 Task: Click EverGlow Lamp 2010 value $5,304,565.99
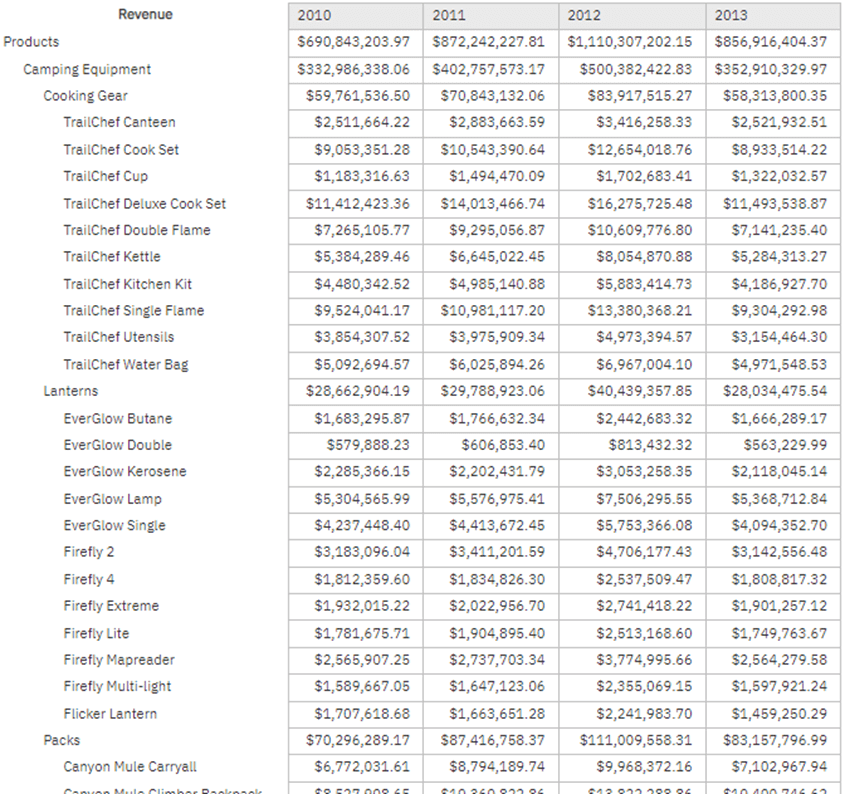tap(362, 499)
